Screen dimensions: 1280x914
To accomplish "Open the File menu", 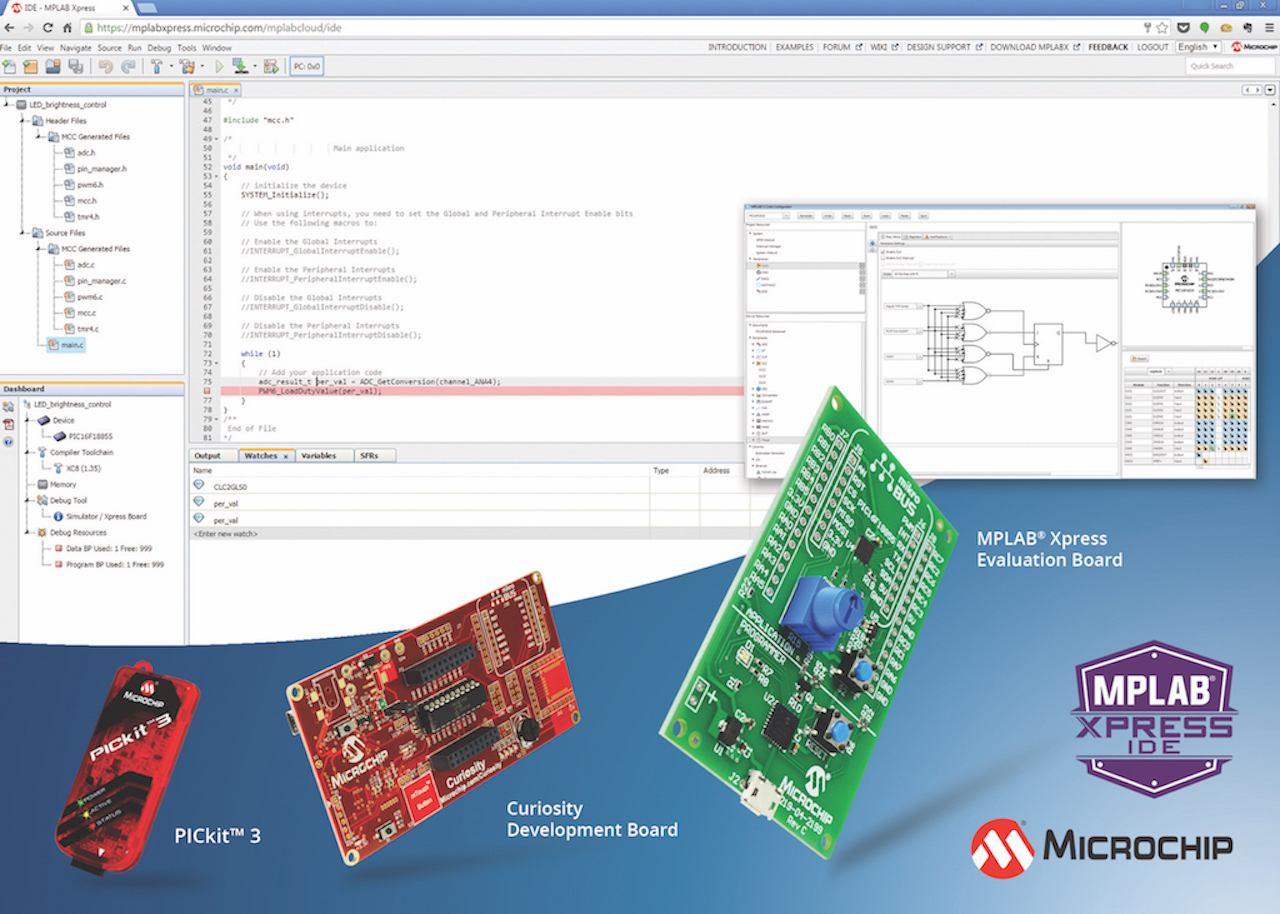I will 7,48.
